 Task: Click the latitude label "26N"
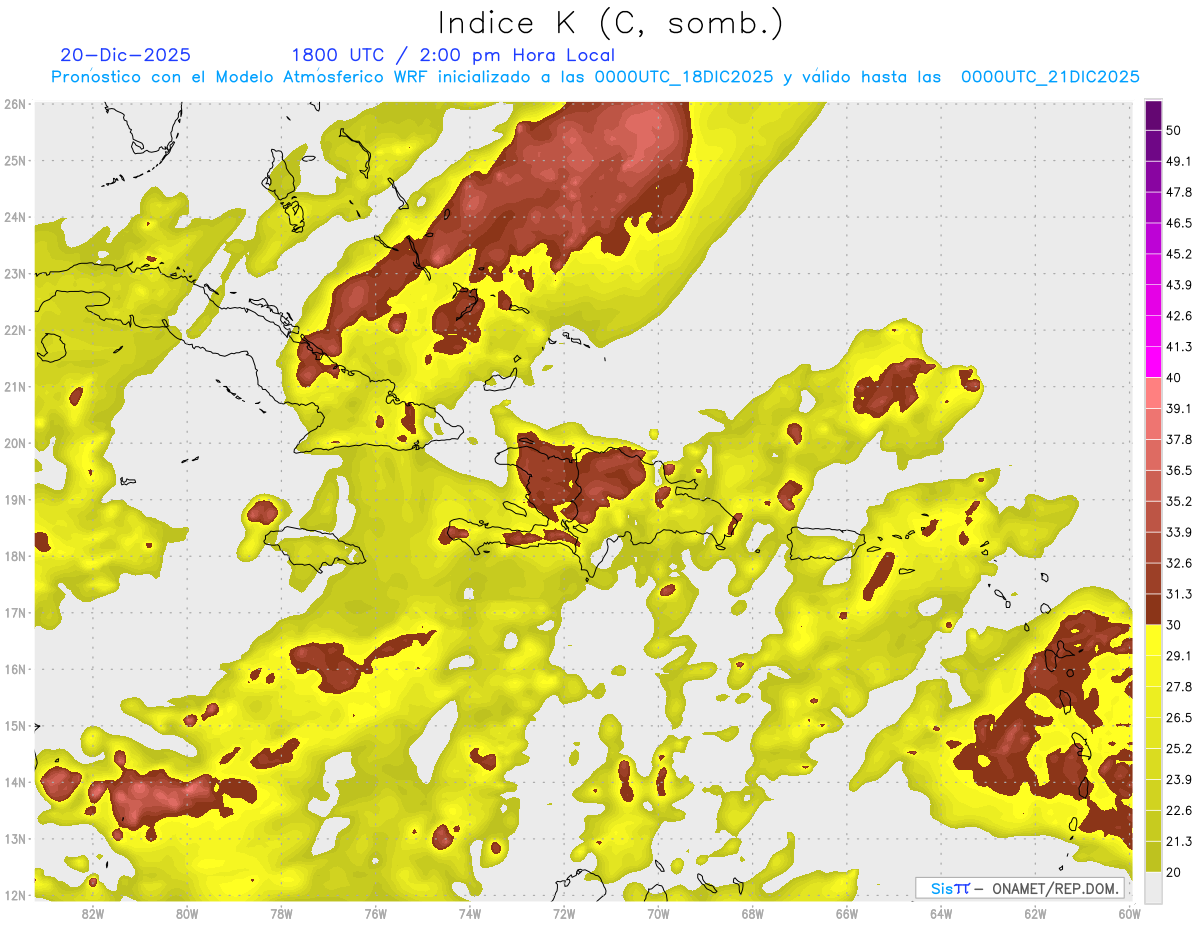click(15, 104)
